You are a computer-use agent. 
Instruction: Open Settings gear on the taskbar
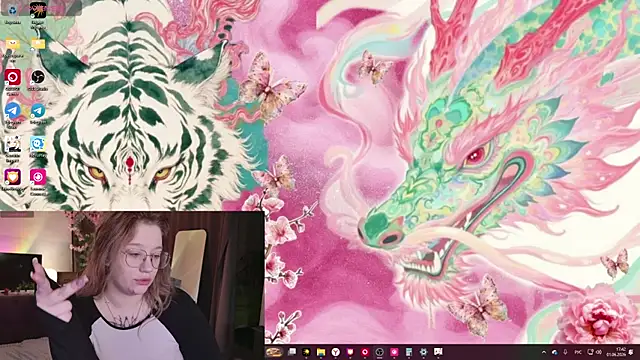pyautogui.click(x=424, y=352)
